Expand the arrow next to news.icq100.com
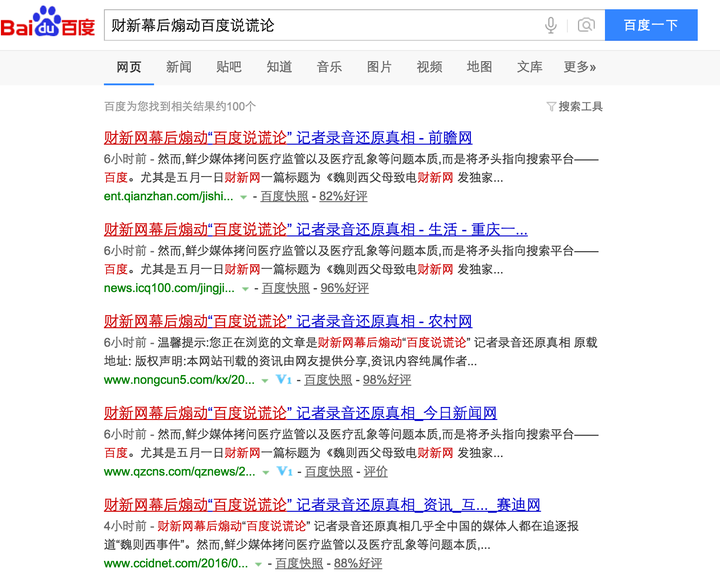720x585 pixels. 245,289
